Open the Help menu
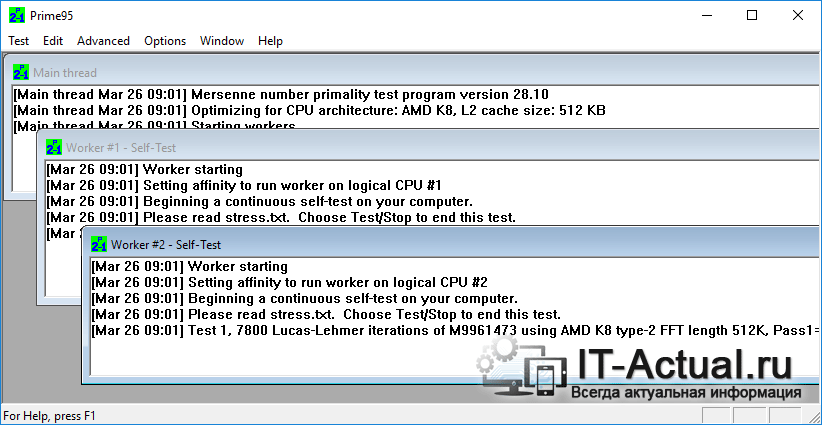Image resolution: width=822 pixels, height=425 pixels. 270,41
